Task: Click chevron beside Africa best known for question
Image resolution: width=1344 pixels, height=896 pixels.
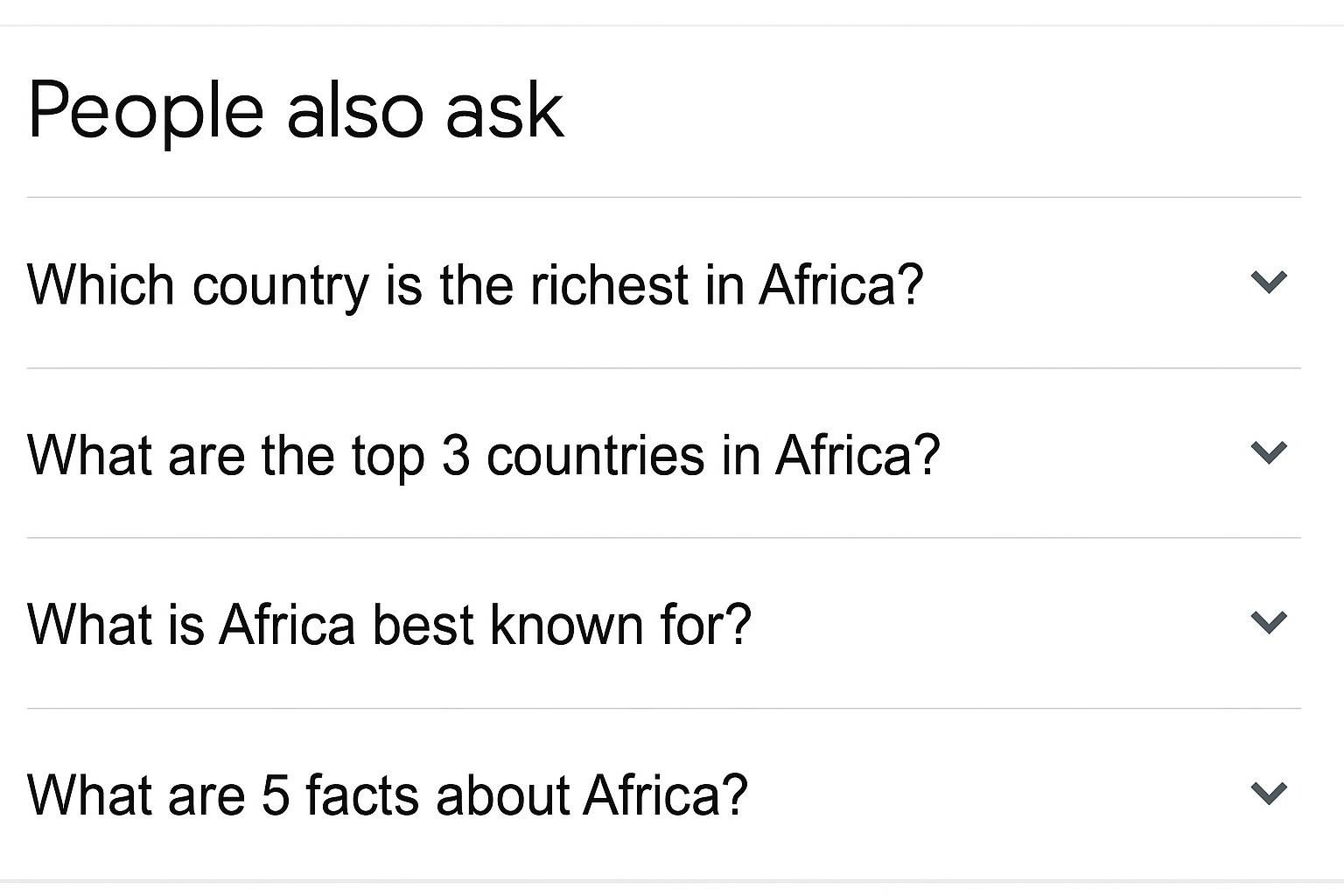Action: click(x=1269, y=622)
